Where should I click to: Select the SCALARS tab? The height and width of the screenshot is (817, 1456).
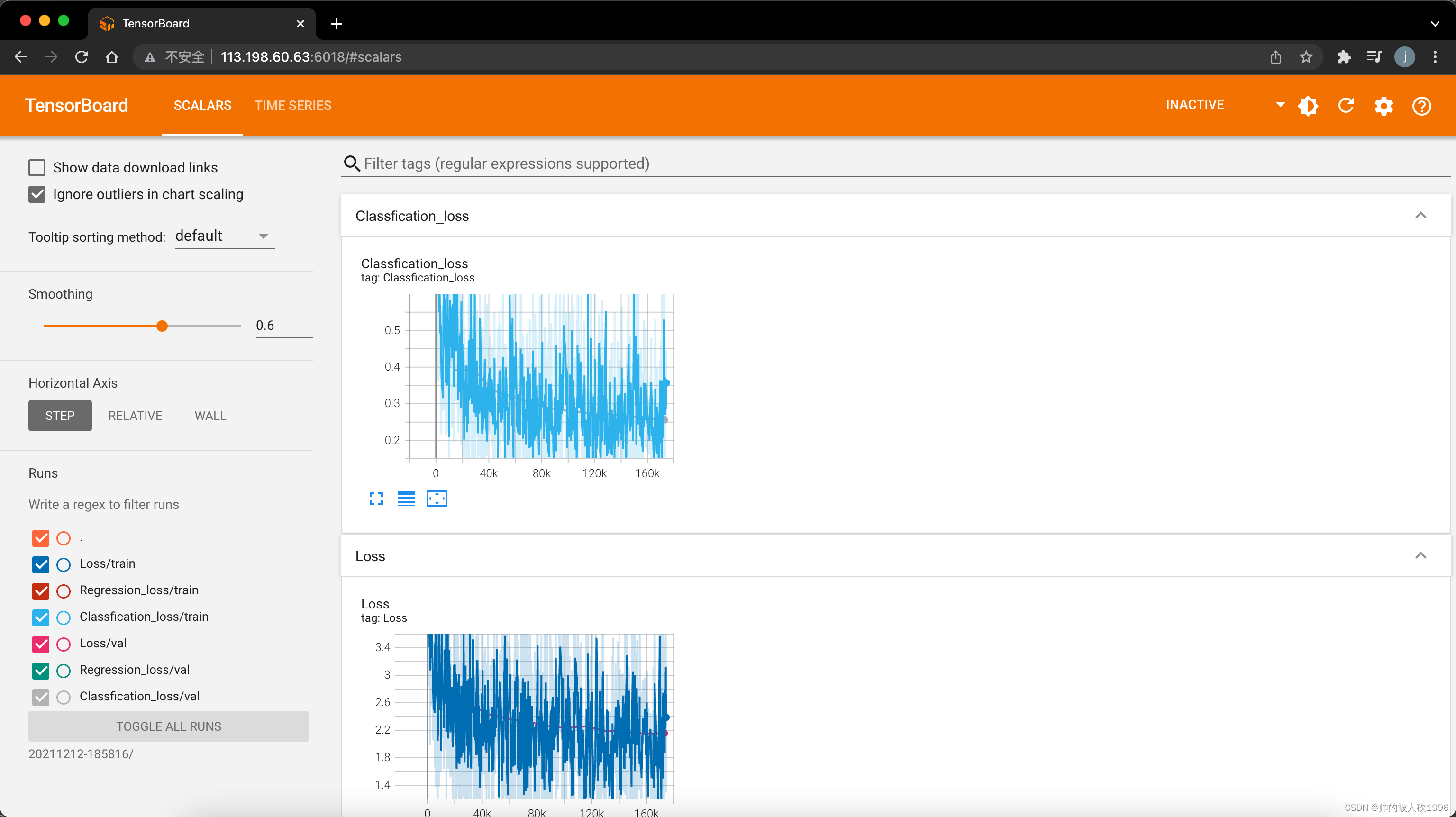201,104
